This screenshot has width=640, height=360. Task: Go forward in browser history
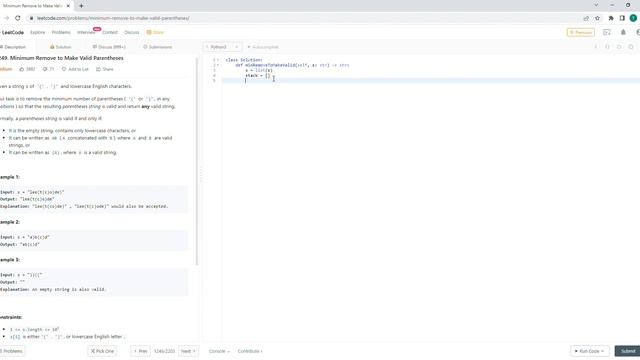pos(6,18)
